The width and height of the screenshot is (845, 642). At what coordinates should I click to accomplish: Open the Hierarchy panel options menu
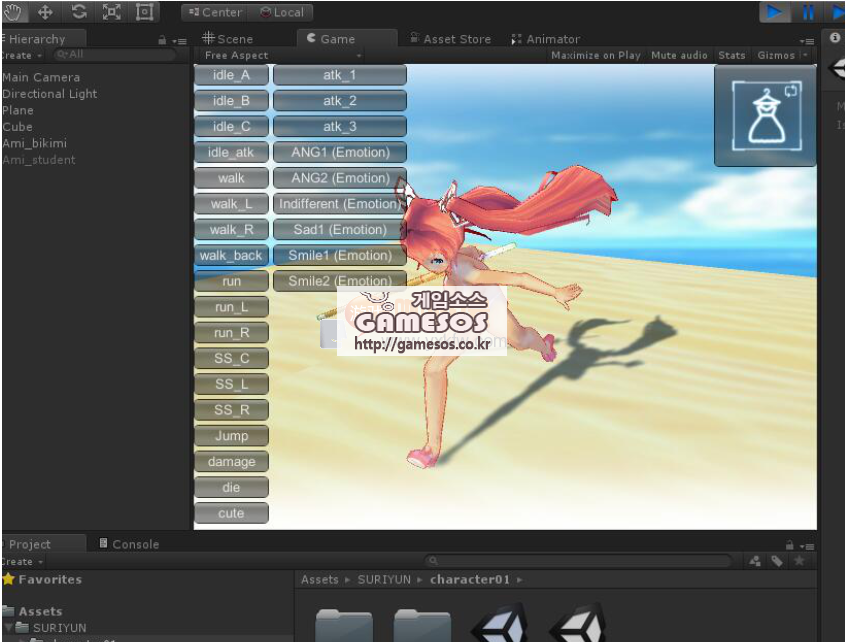pyautogui.click(x=179, y=40)
